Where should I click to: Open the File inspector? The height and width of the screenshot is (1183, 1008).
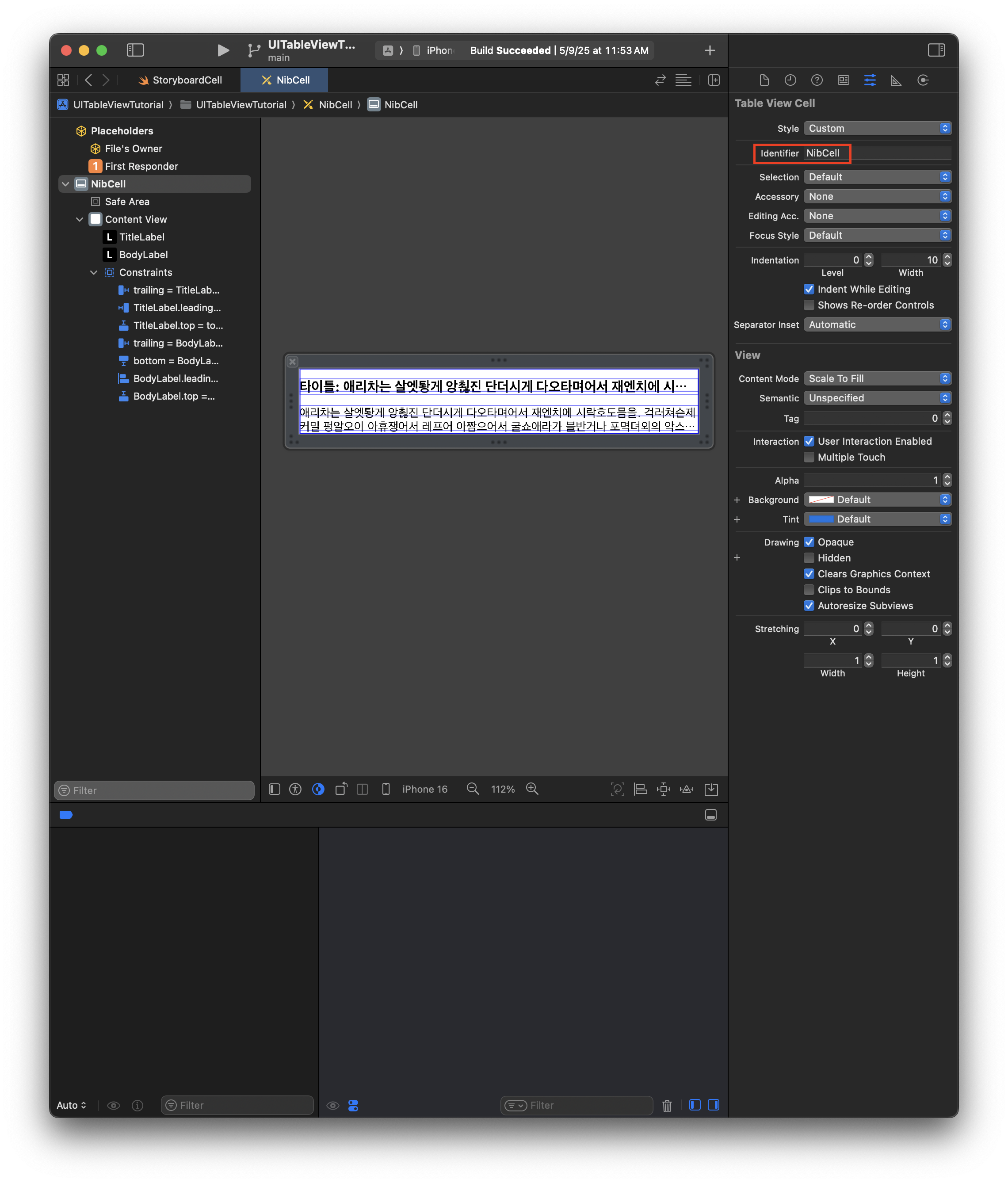point(764,80)
